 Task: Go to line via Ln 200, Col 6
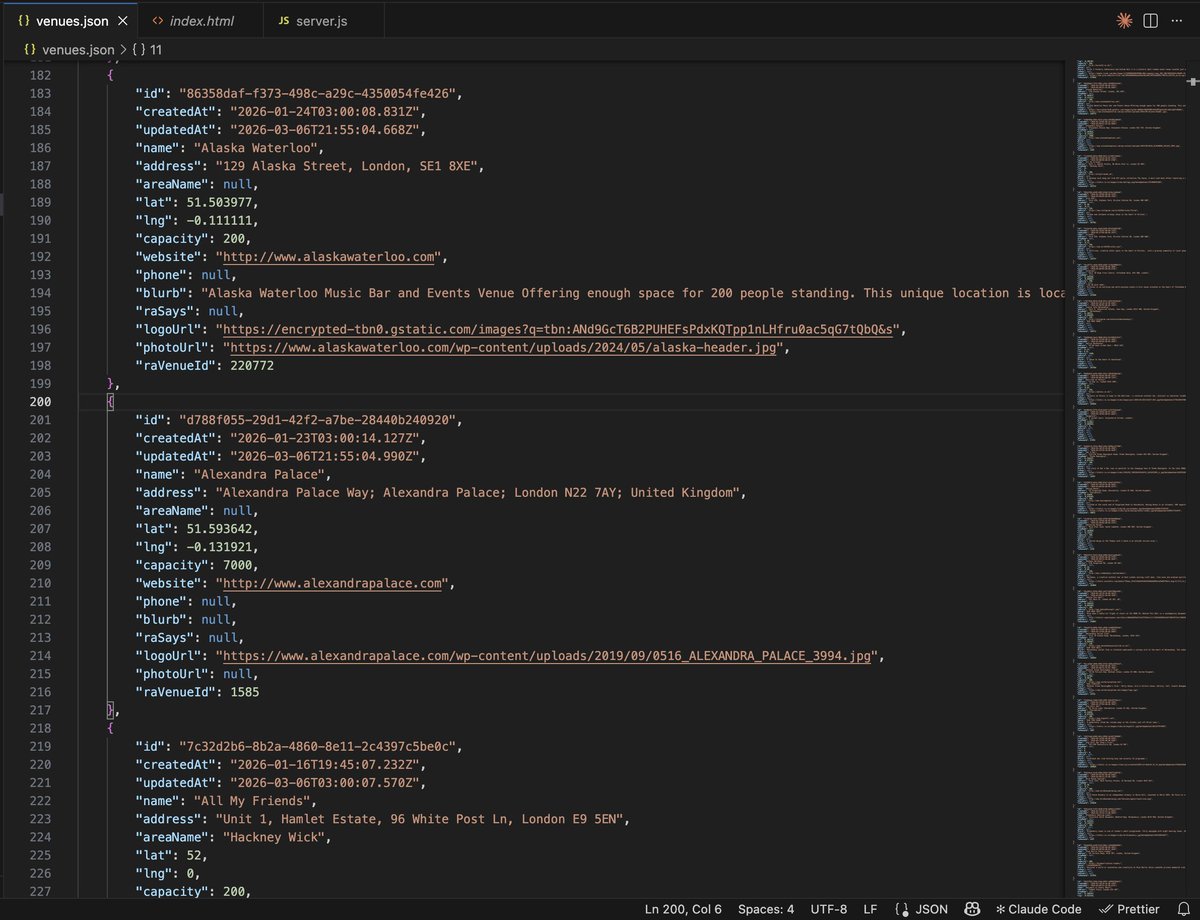683,909
